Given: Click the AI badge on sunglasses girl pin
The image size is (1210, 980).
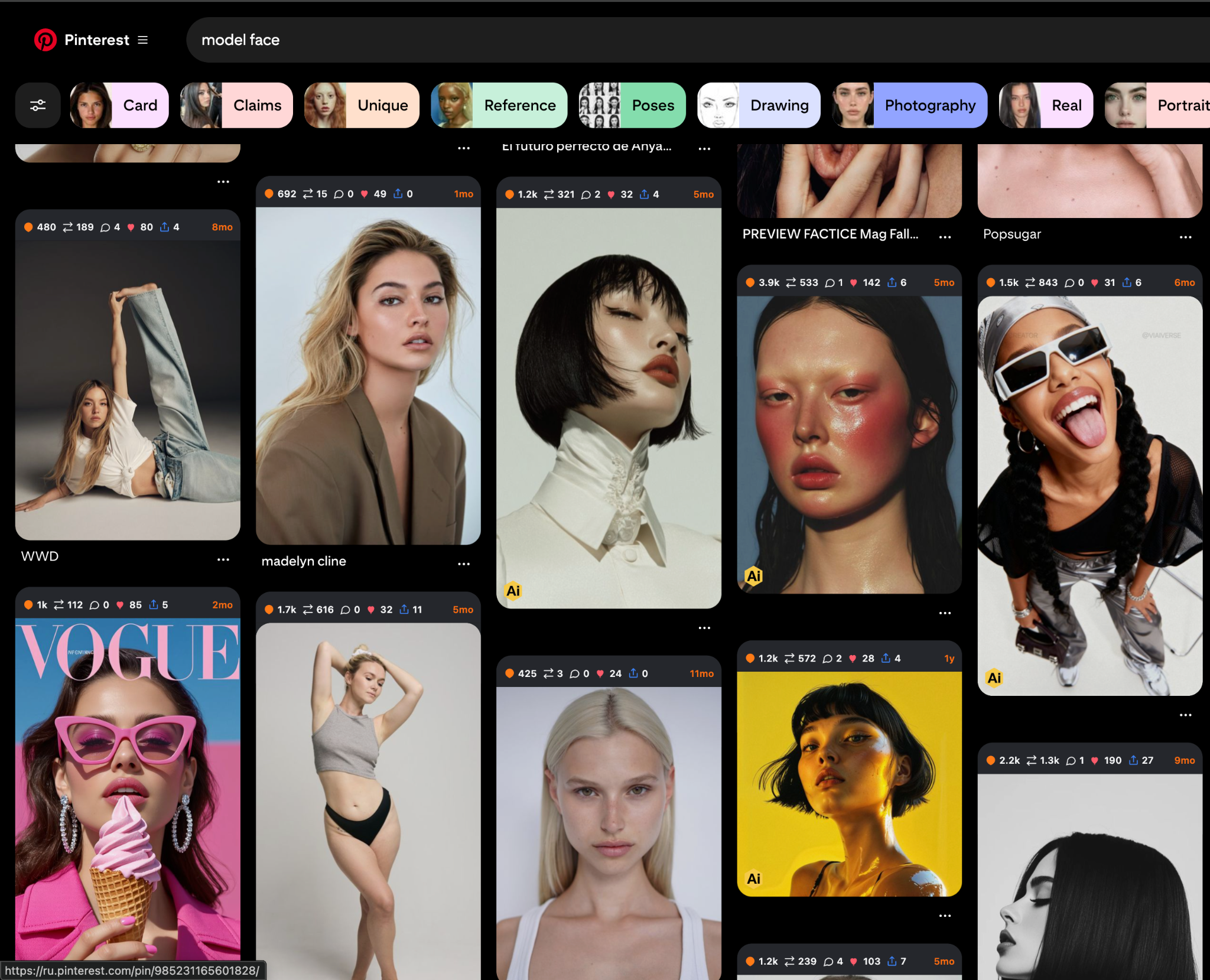Looking at the screenshot, I should 994,678.
